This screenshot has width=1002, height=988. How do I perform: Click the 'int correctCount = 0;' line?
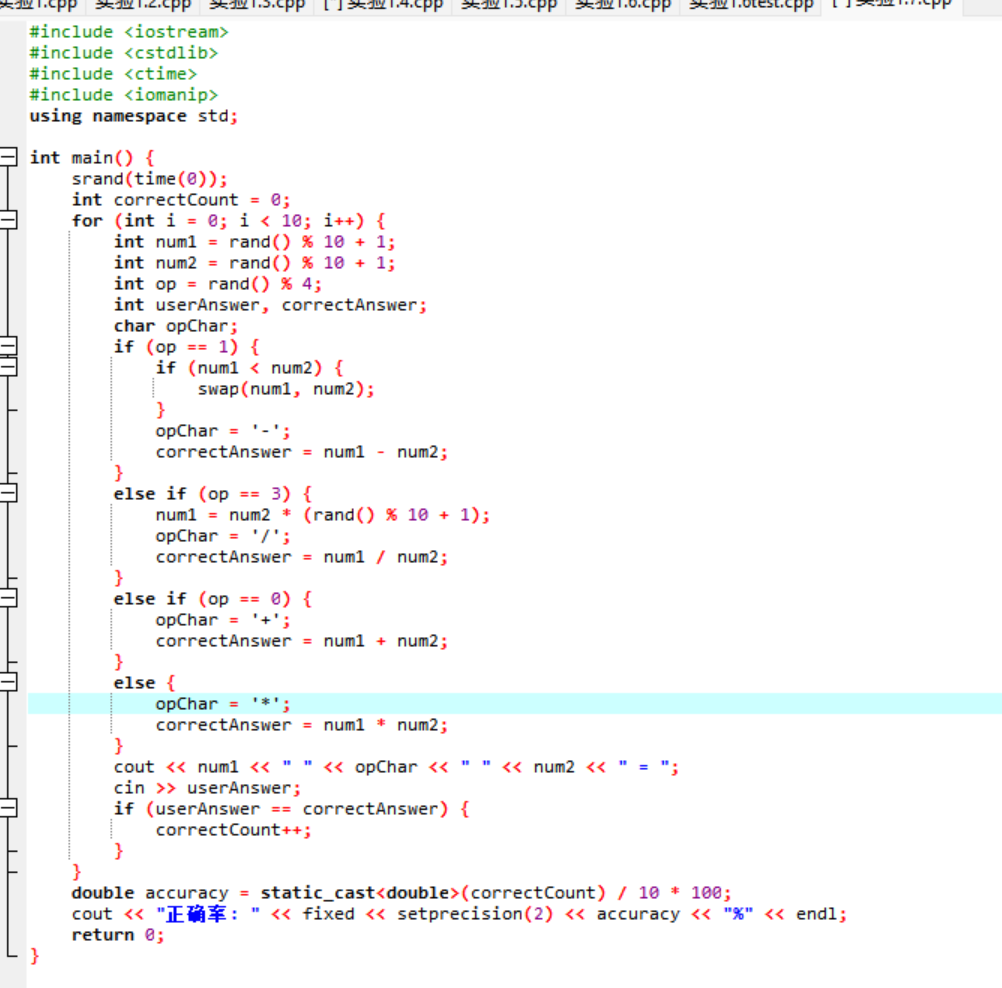pos(181,200)
